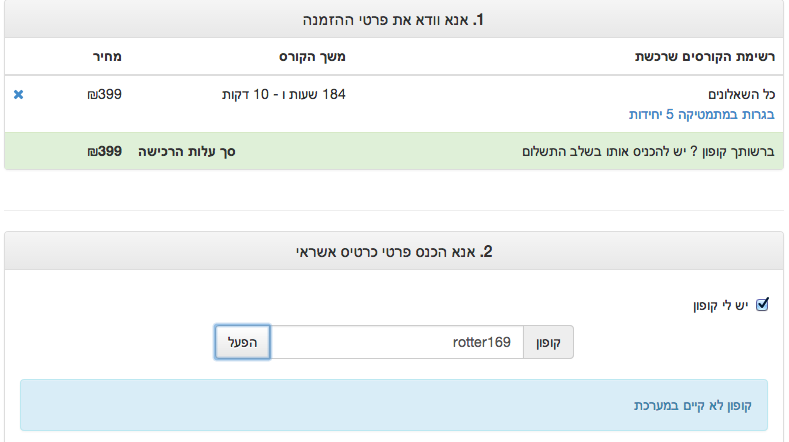The height and width of the screenshot is (442, 789).
Task: Click the רשימת הקורסים שרכשת column header
Action: (x=705, y=56)
